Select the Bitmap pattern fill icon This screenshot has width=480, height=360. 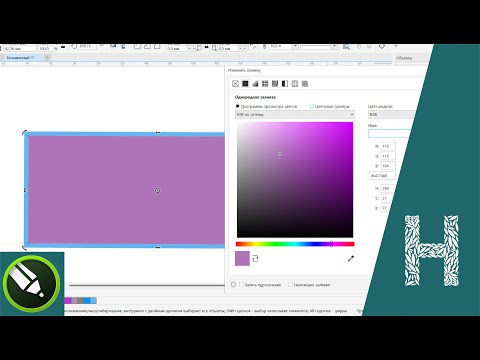[x=275, y=84]
